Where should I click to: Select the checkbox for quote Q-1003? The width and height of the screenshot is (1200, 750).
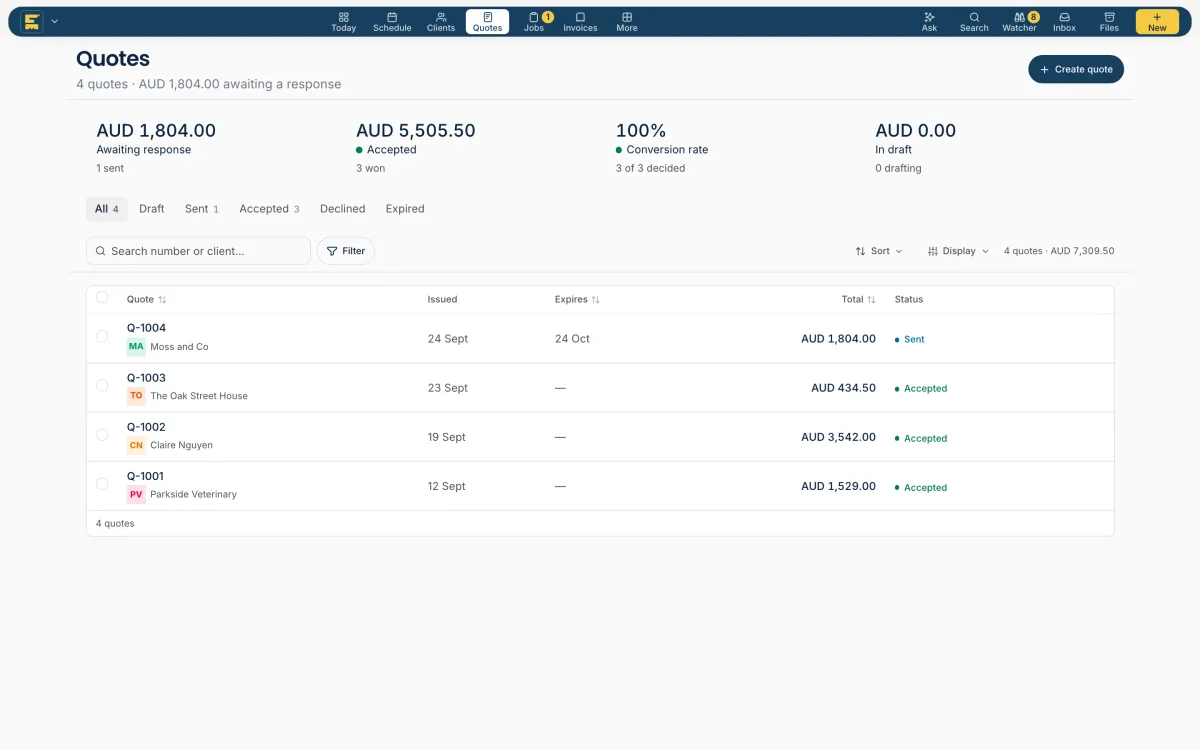(x=102, y=385)
